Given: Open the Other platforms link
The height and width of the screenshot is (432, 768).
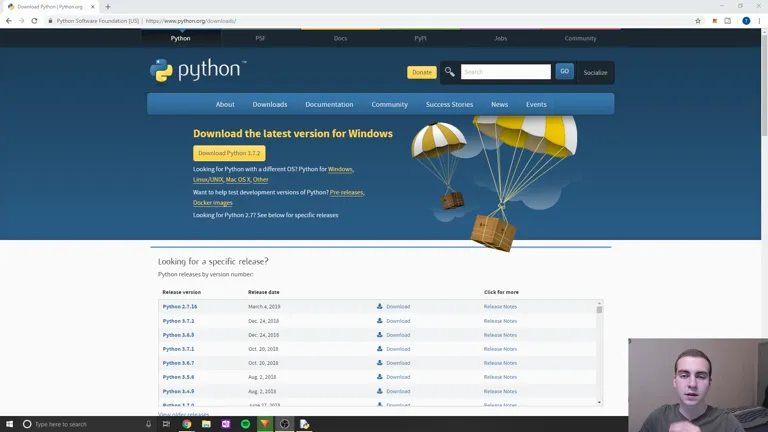Looking at the screenshot, I should click(261, 180).
